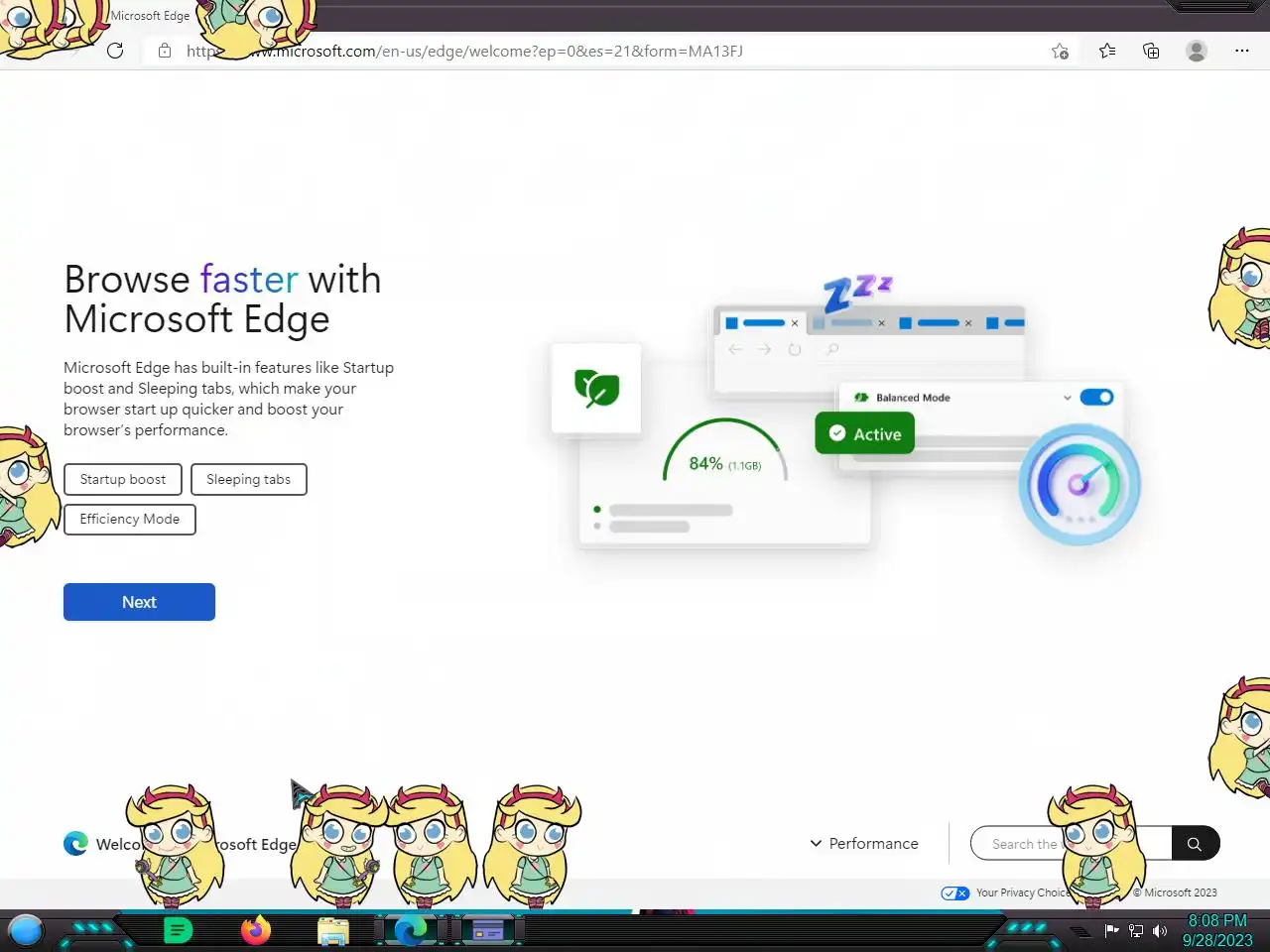Click the speedometer gauge graphic
This screenshot has width=1270, height=952.
[x=1079, y=484]
